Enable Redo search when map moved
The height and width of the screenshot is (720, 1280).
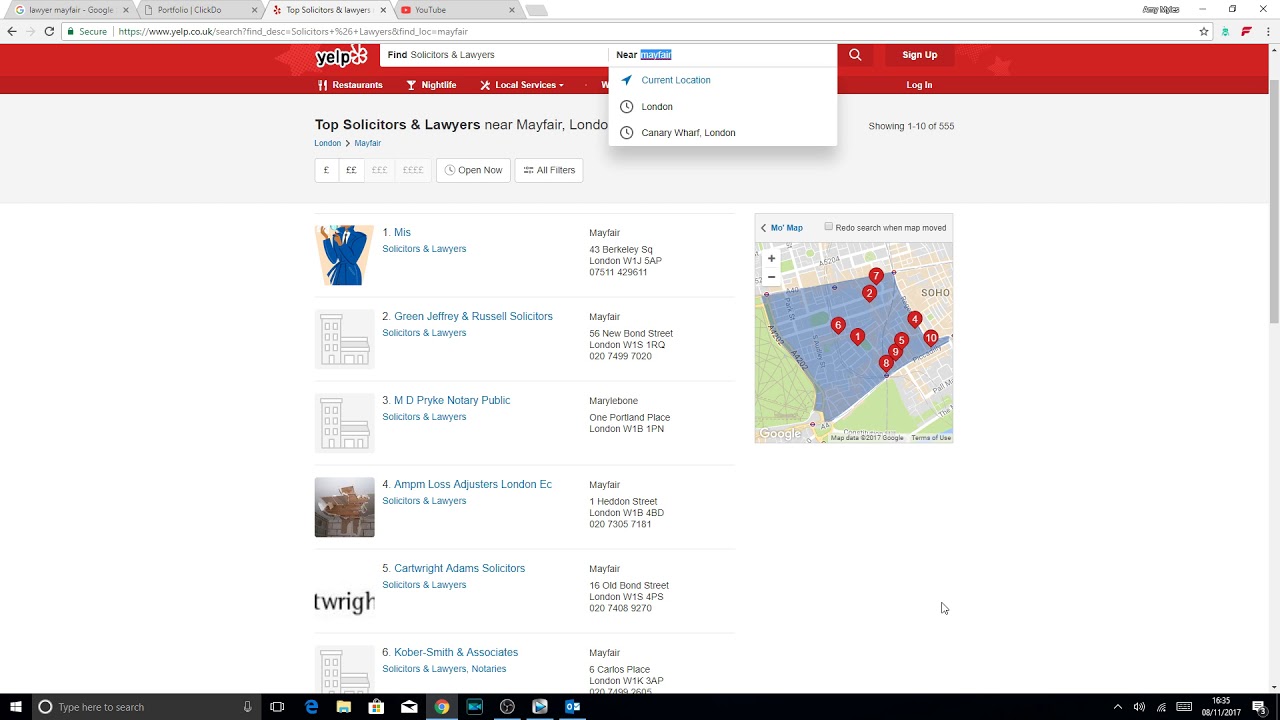click(828, 227)
